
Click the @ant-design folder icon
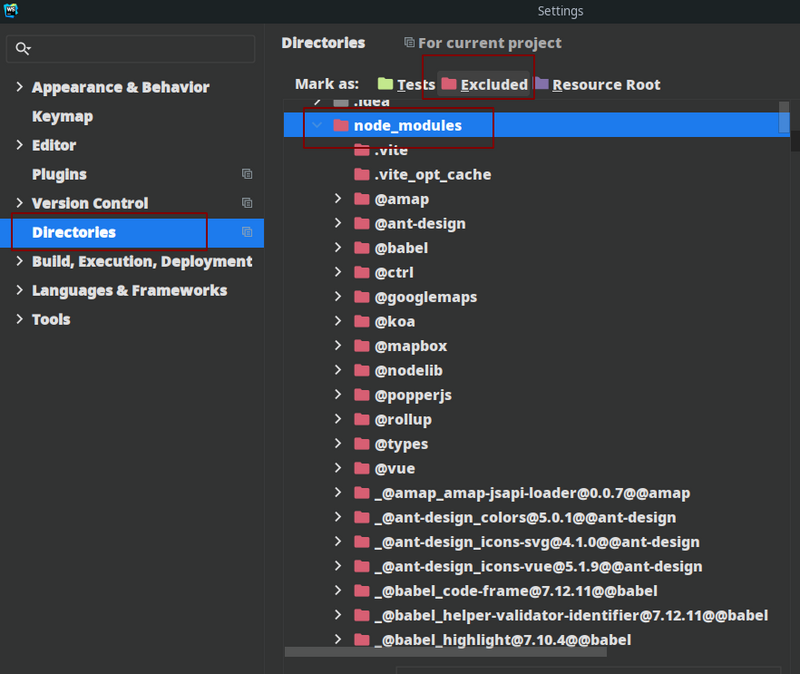click(x=362, y=223)
